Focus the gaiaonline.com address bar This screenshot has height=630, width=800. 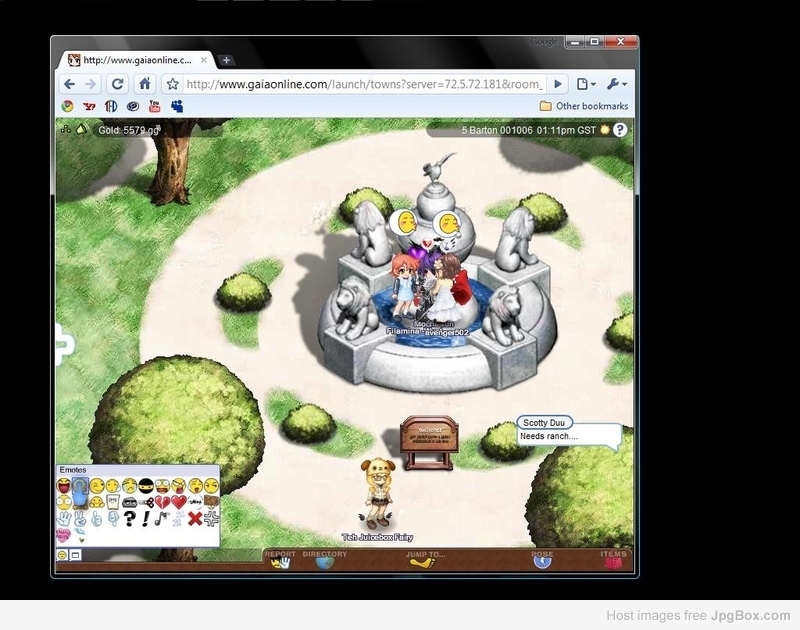364,84
